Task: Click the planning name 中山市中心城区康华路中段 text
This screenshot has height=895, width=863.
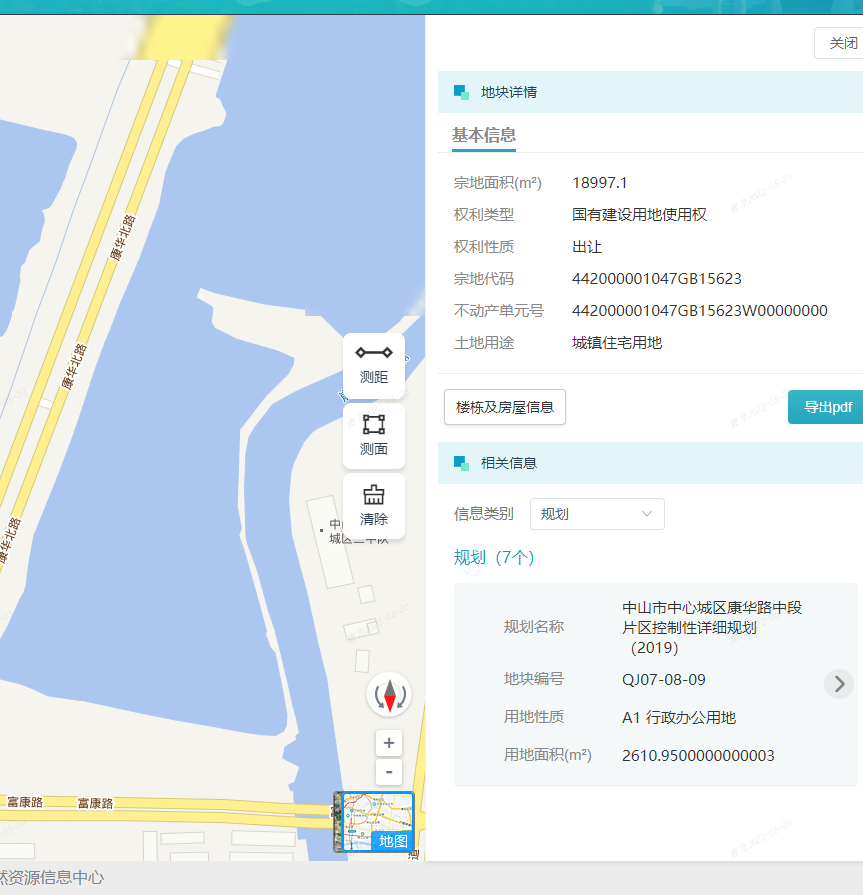Action: tap(711, 607)
